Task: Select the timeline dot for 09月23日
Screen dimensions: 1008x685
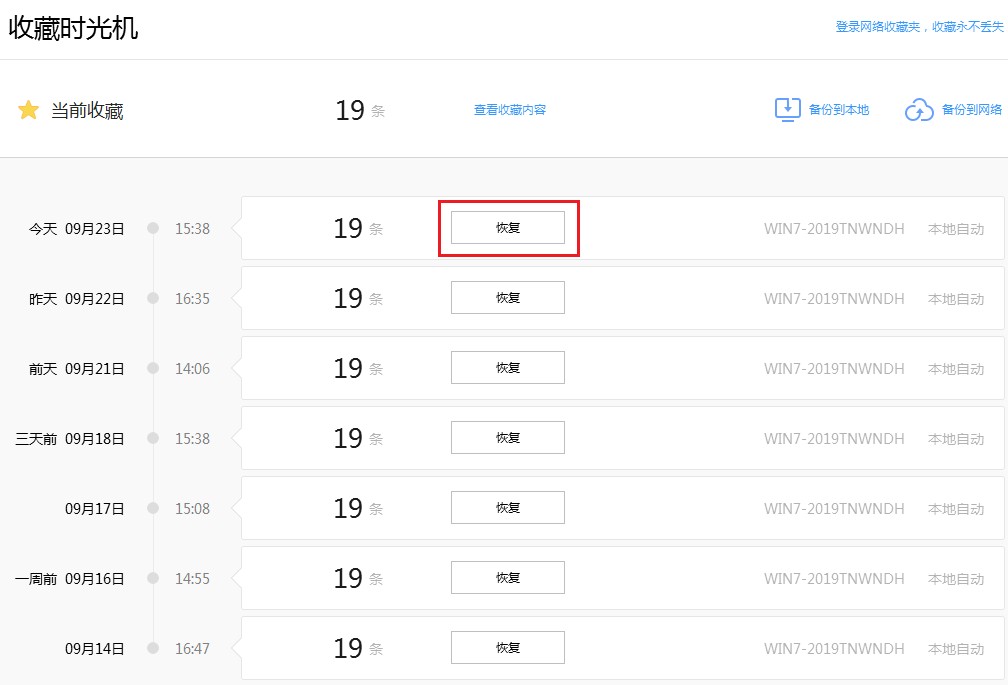Action: 153,228
